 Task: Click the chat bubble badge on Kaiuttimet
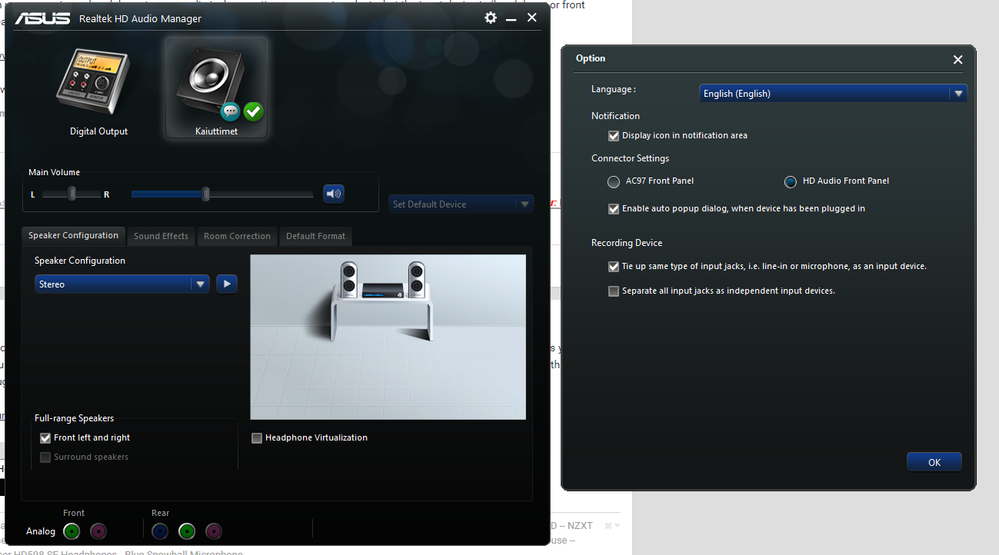(x=231, y=112)
